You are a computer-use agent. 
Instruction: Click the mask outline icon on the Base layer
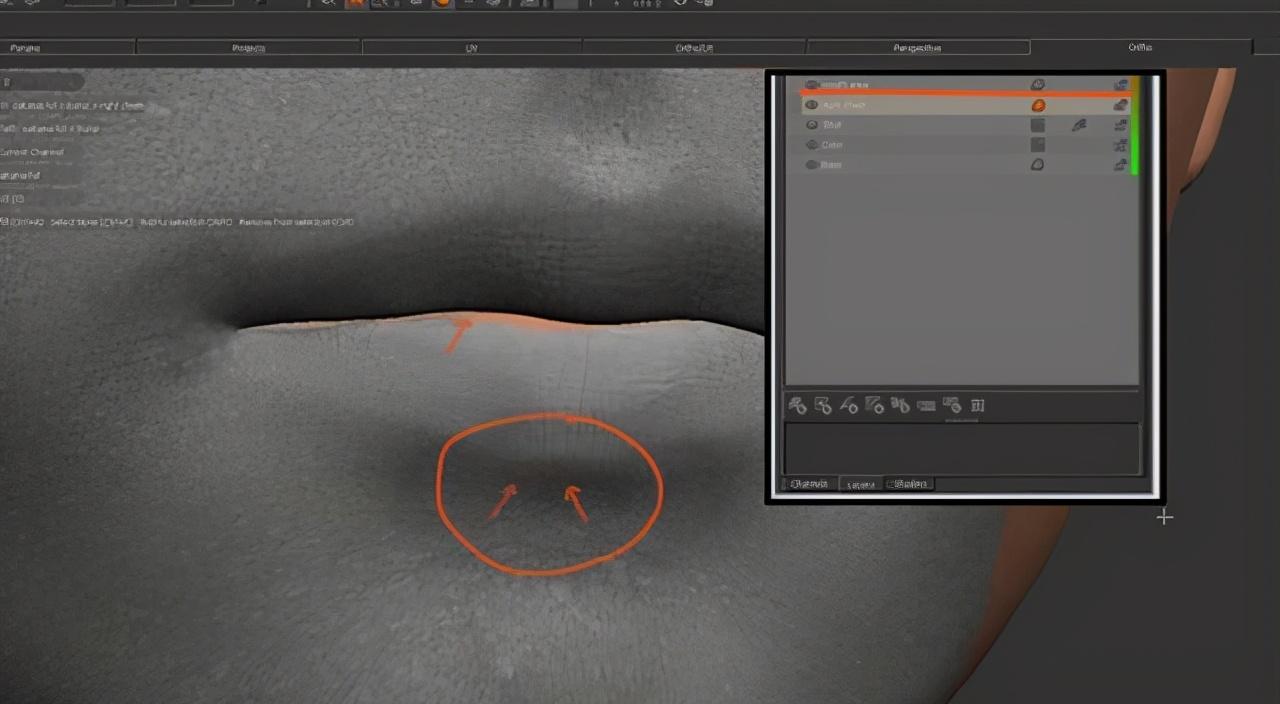(x=1038, y=165)
